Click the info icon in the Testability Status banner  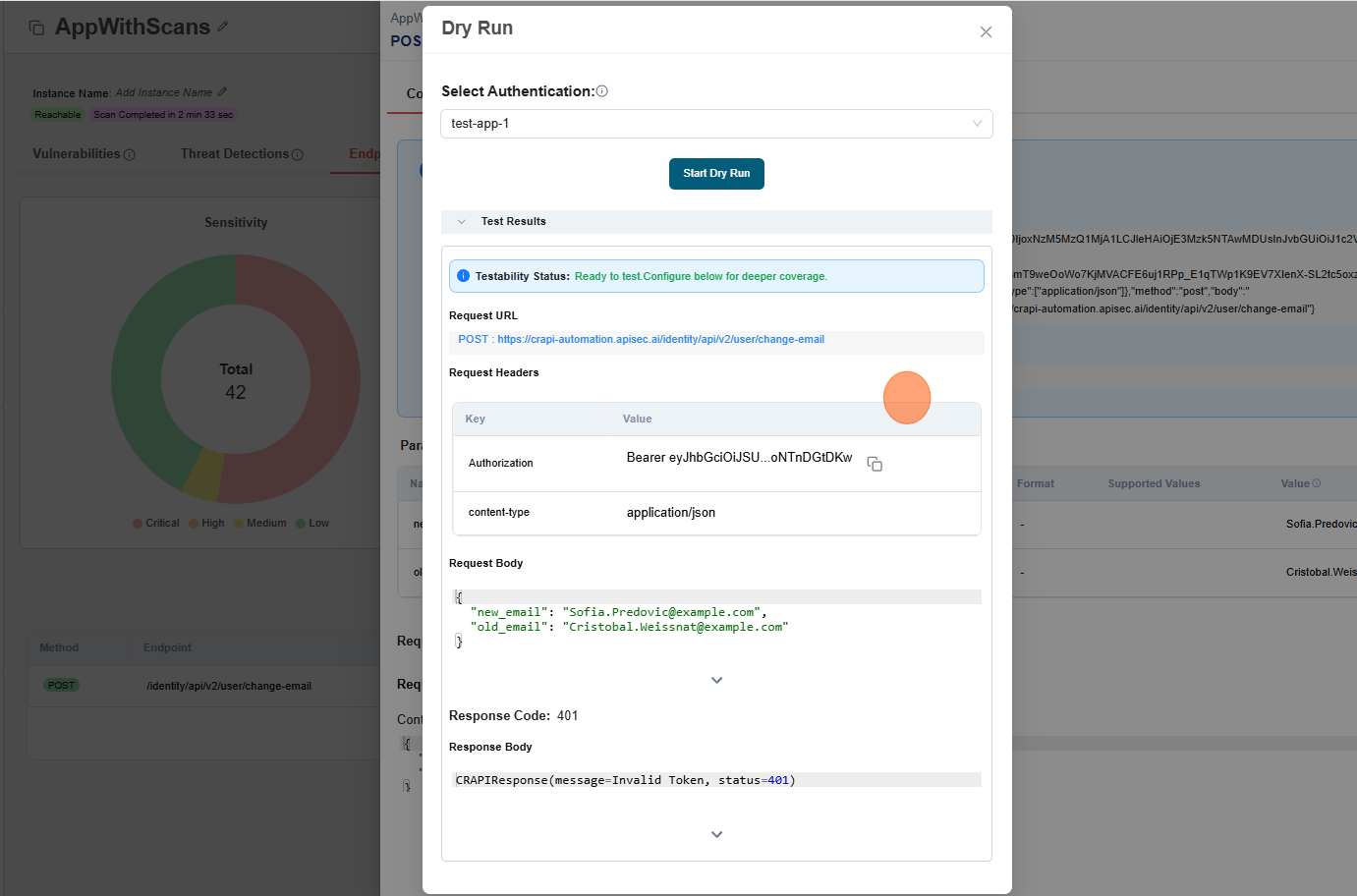(x=463, y=275)
